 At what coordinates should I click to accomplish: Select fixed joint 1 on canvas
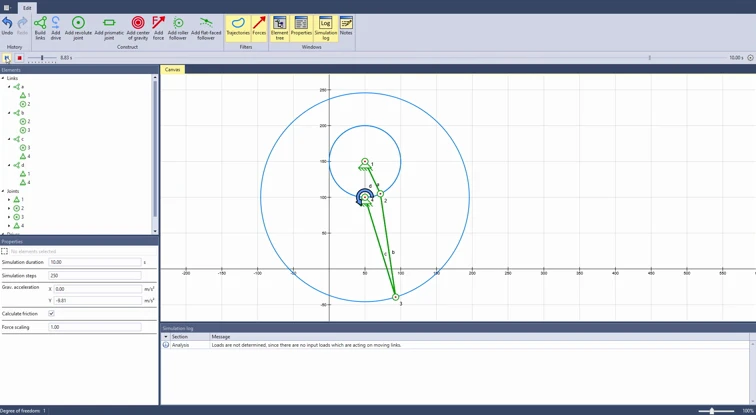click(365, 162)
